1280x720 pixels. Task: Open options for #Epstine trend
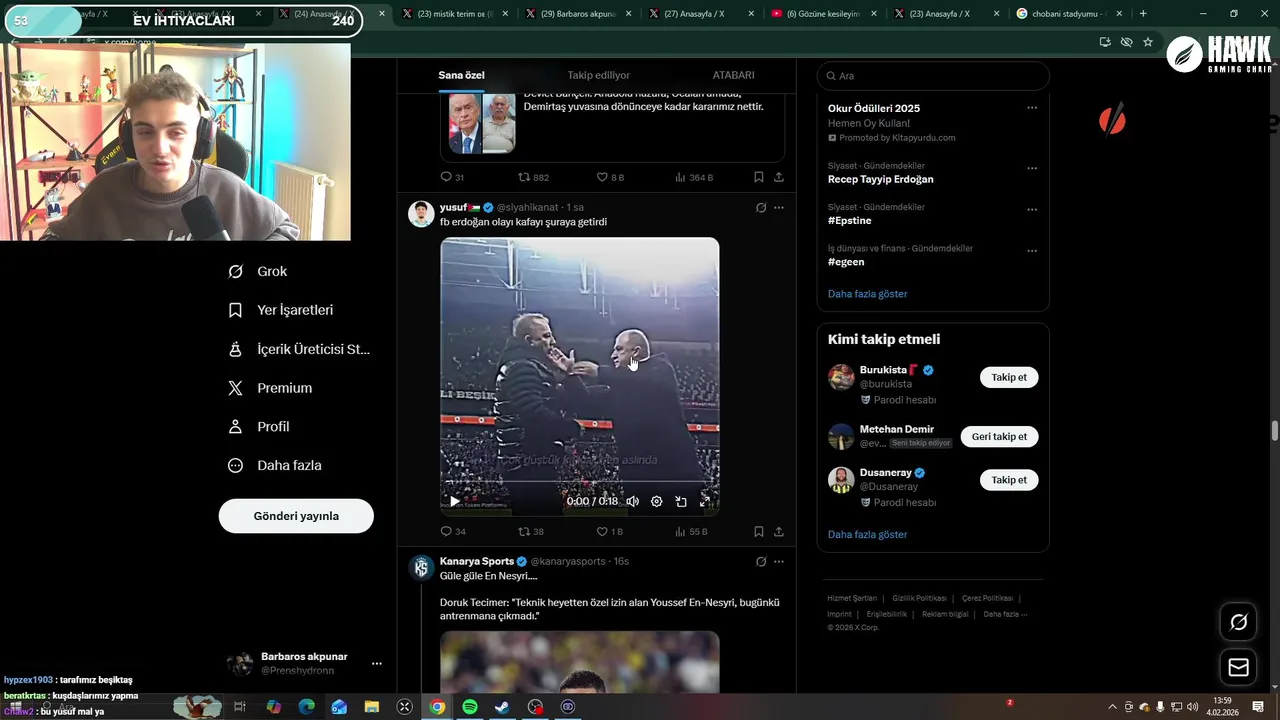(1032, 209)
